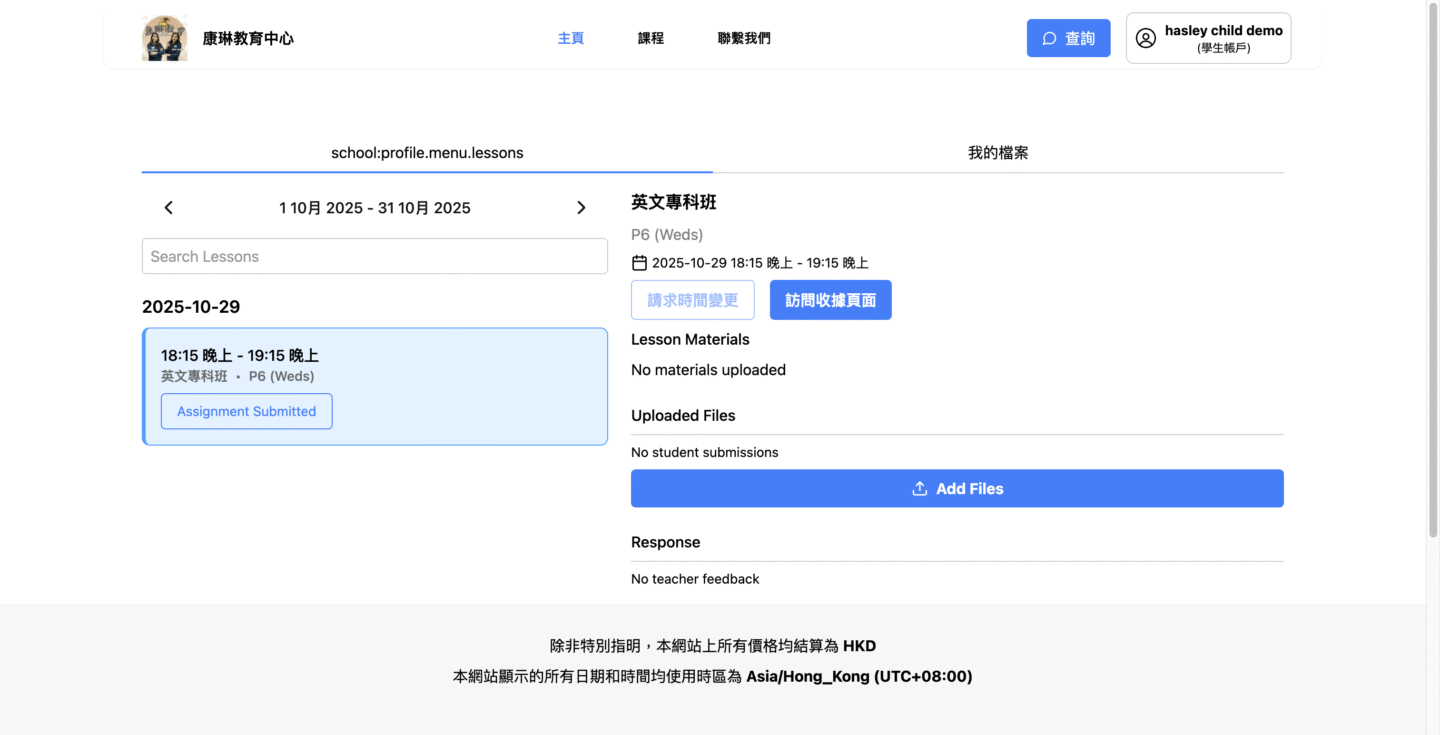Select the school:profile.menu.lessons tab
This screenshot has height=735, width=1440.
pyautogui.click(x=427, y=153)
